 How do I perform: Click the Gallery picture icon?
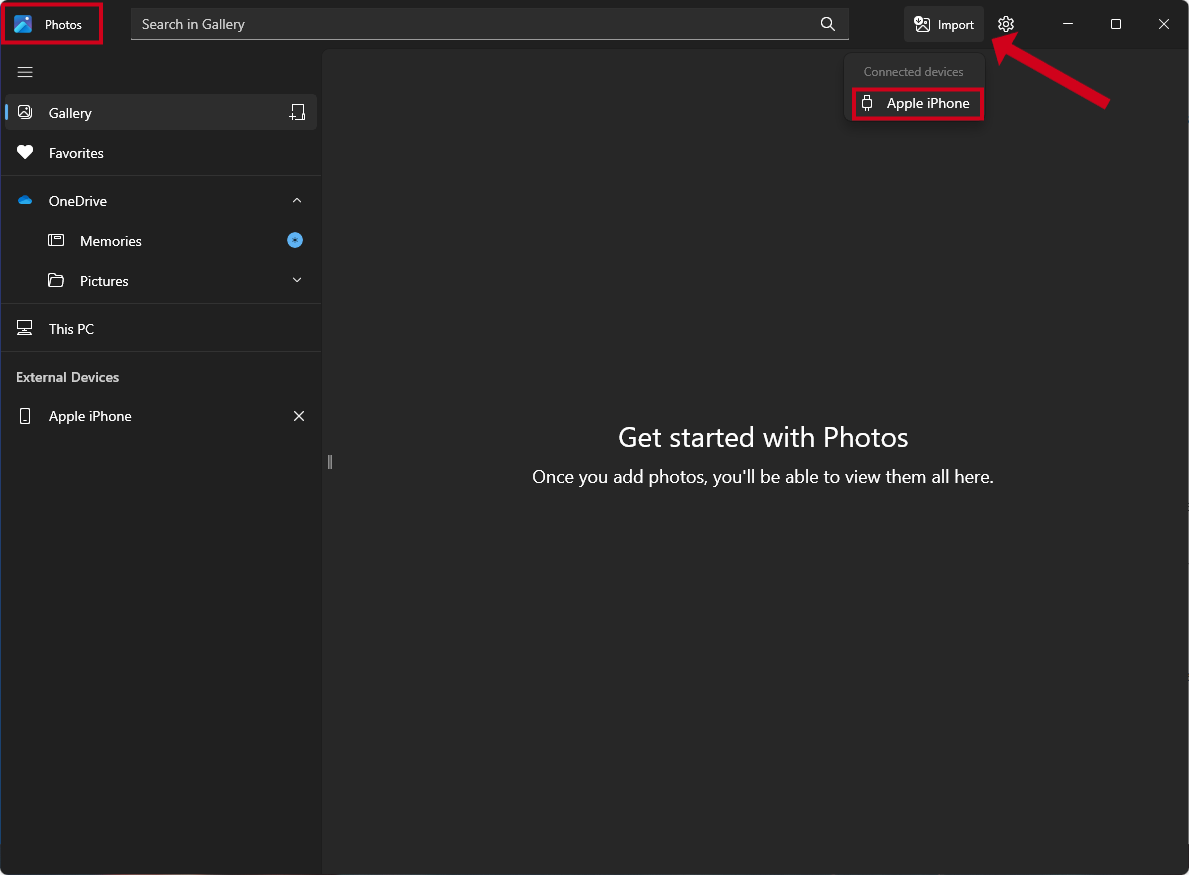click(x=25, y=112)
